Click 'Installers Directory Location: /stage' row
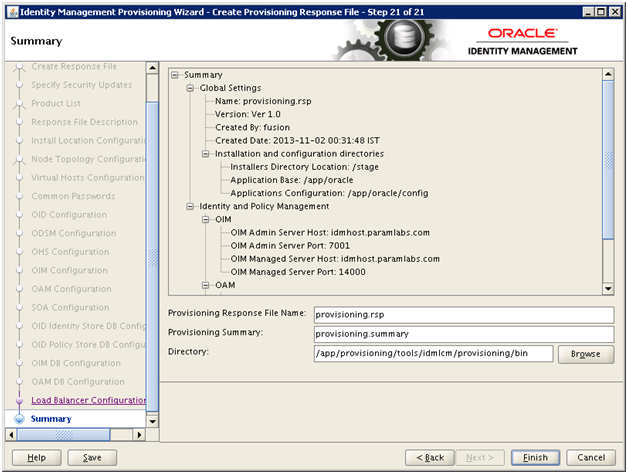The image size is (628, 474). [304, 167]
